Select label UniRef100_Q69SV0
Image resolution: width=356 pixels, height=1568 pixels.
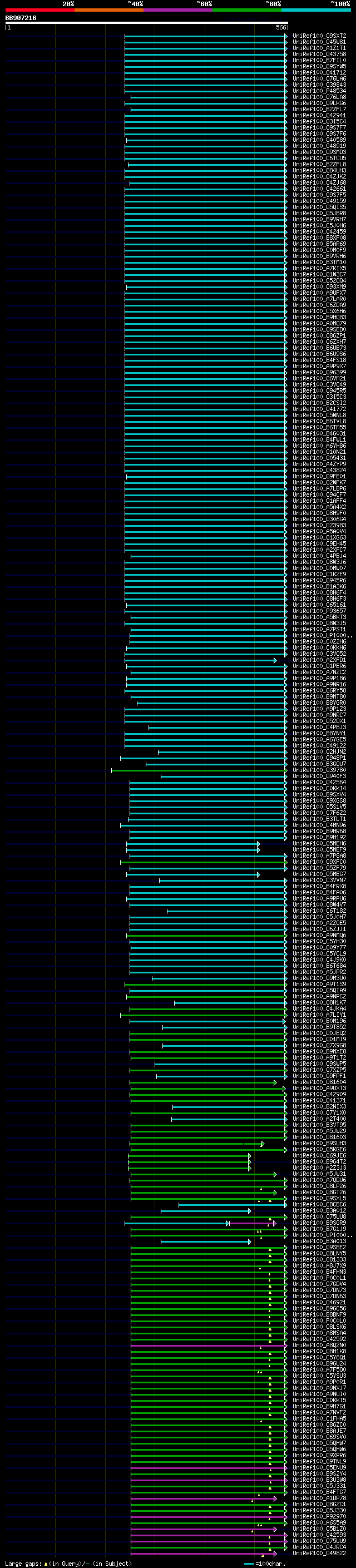(319, 1438)
